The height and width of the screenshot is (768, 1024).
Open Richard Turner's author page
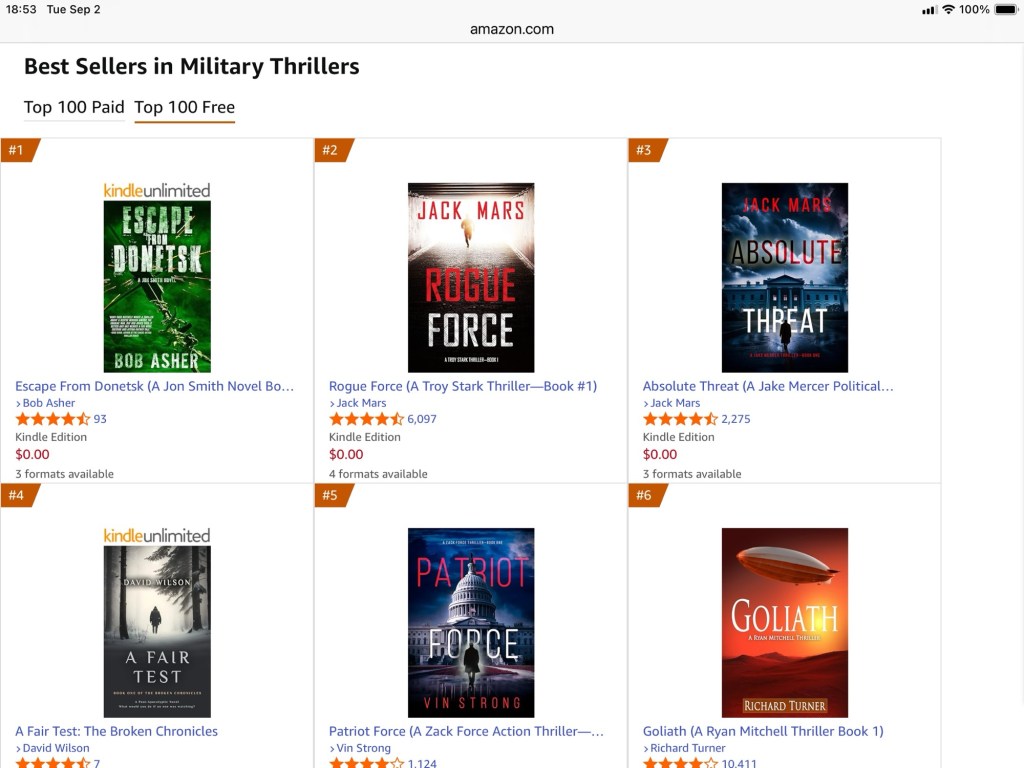pos(687,748)
